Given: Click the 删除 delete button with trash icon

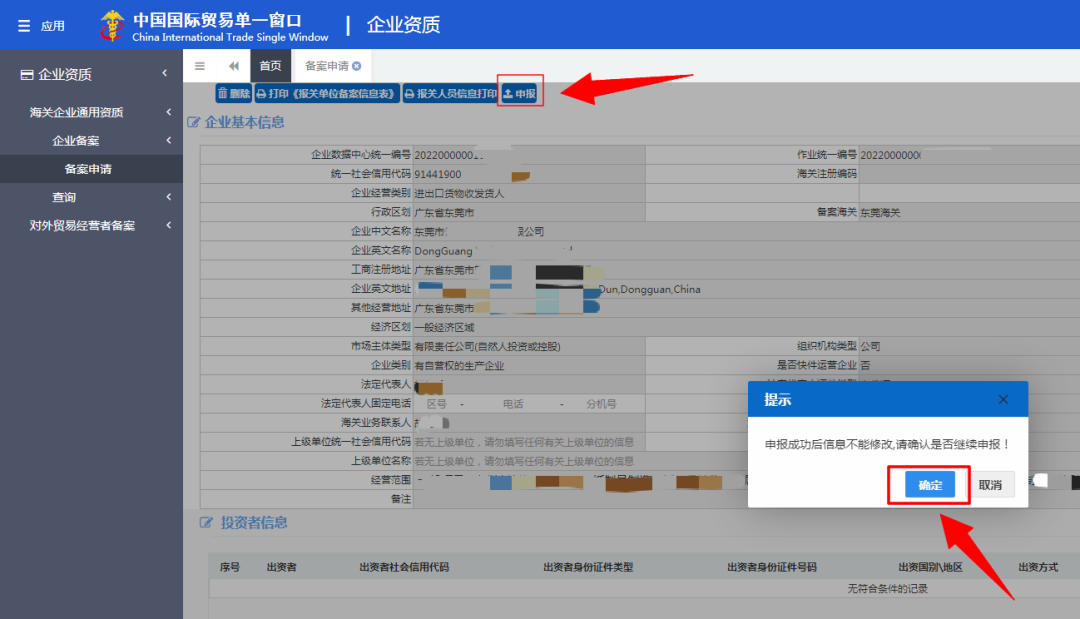Looking at the screenshot, I should click(234, 93).
